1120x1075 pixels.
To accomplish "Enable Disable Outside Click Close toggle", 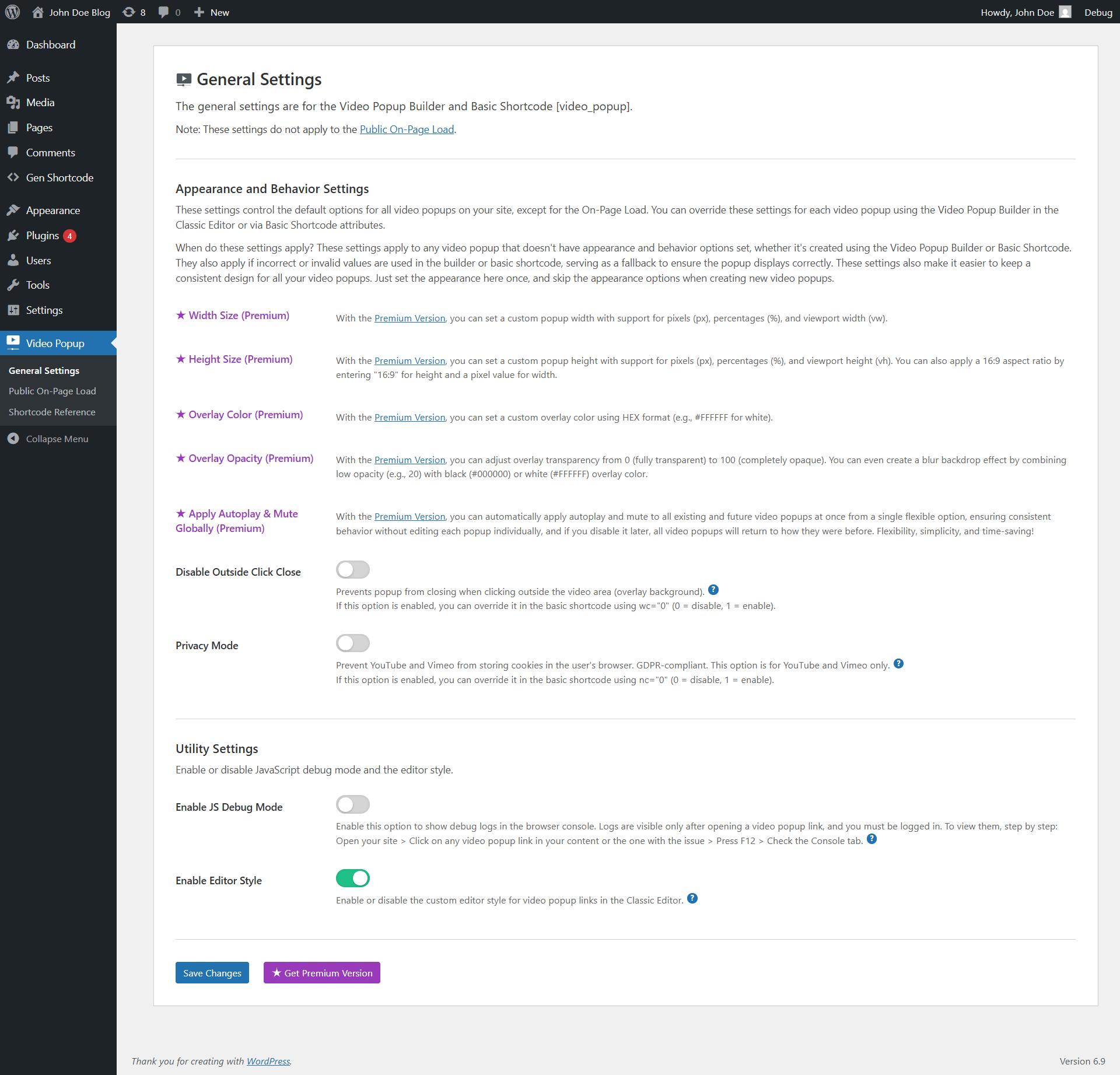I will (x=353, y=569).
